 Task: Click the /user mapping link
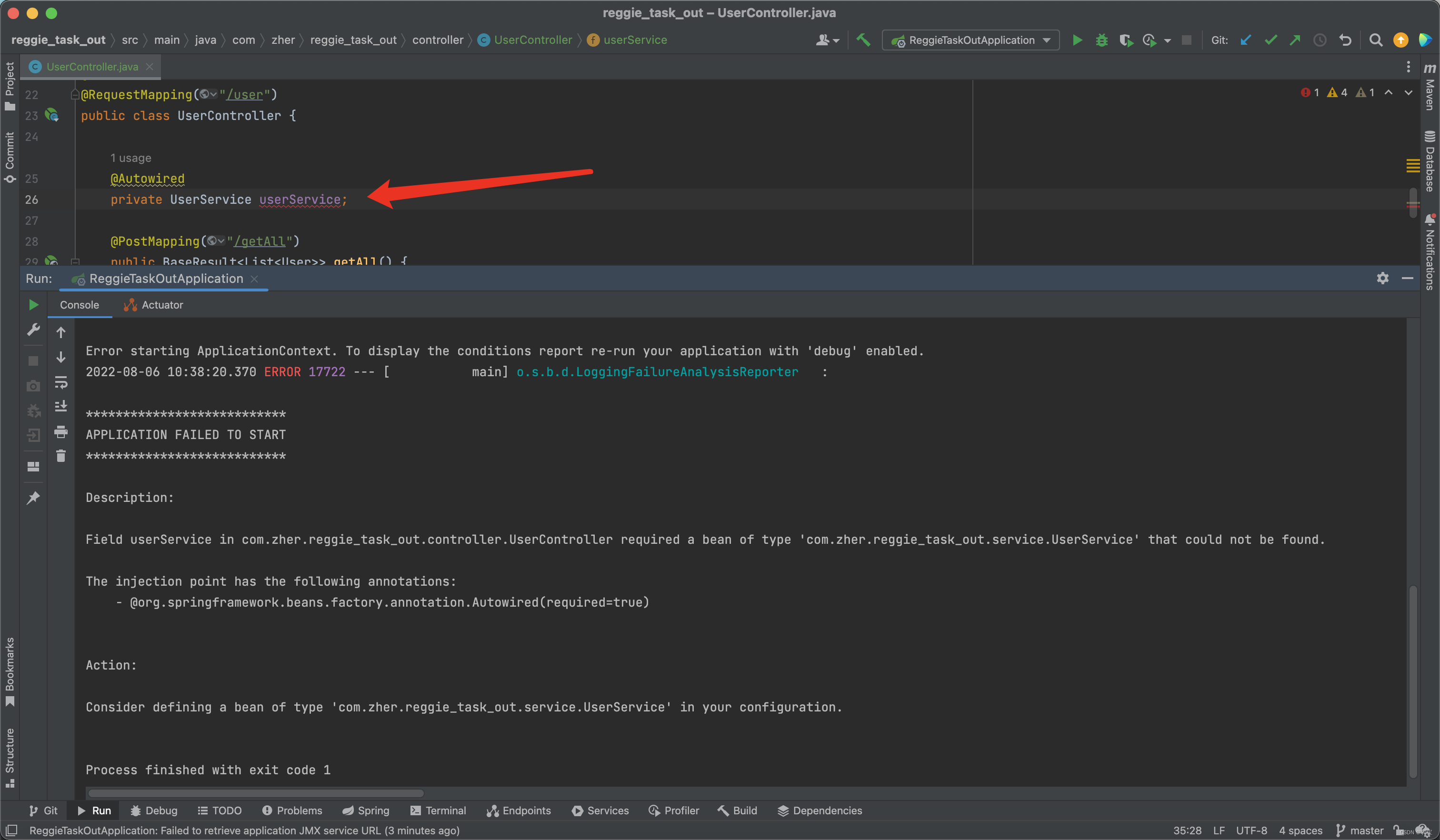point(245,94)
